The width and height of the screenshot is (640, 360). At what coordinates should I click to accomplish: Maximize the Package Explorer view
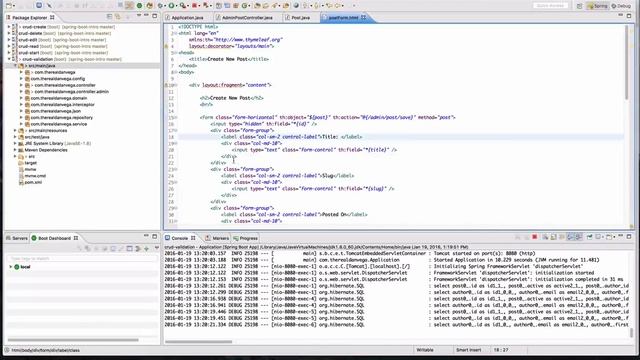click(155, 16)
